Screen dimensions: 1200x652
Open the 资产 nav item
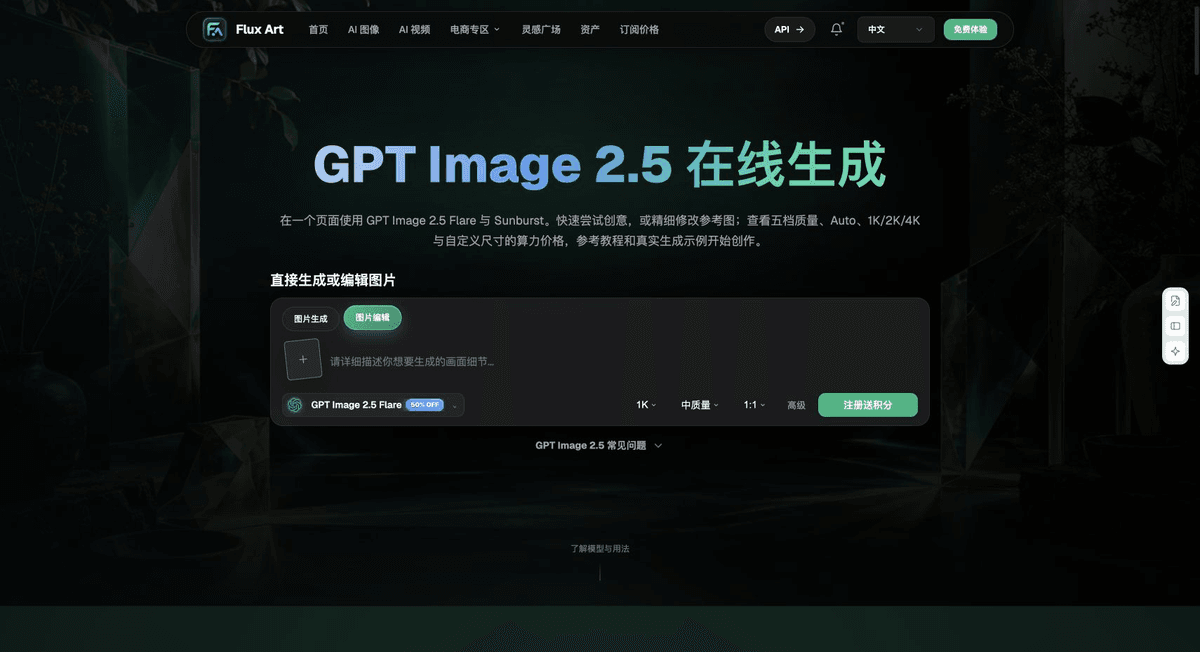pos(590,29)
